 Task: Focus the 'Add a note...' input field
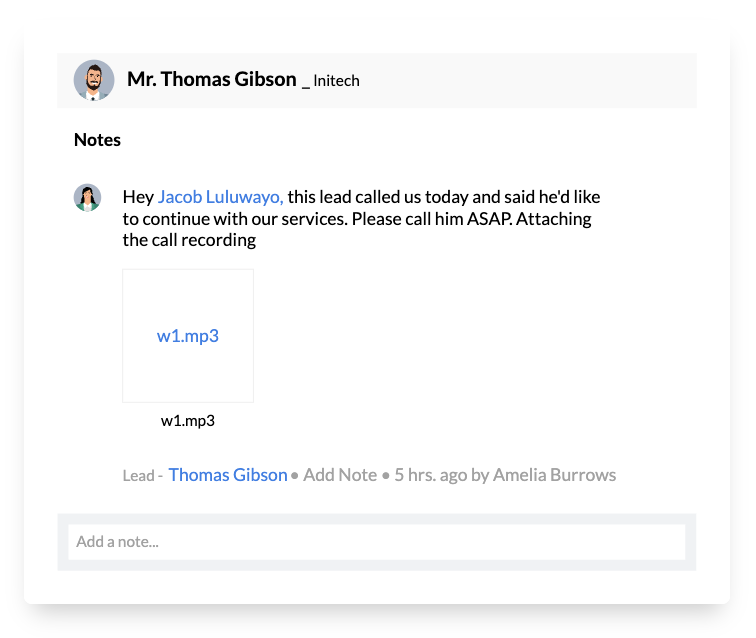[376, 542]
